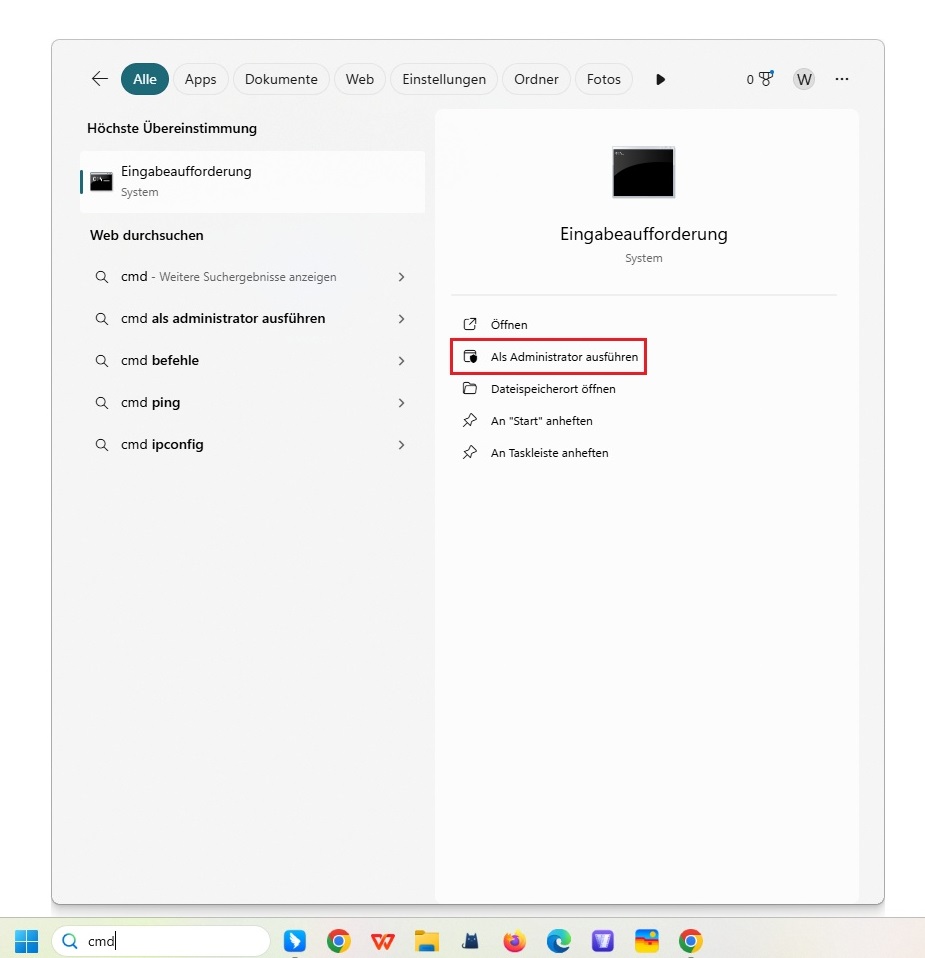Switch to the Web filter tab
Screen dimensions: 925x958
359,79
